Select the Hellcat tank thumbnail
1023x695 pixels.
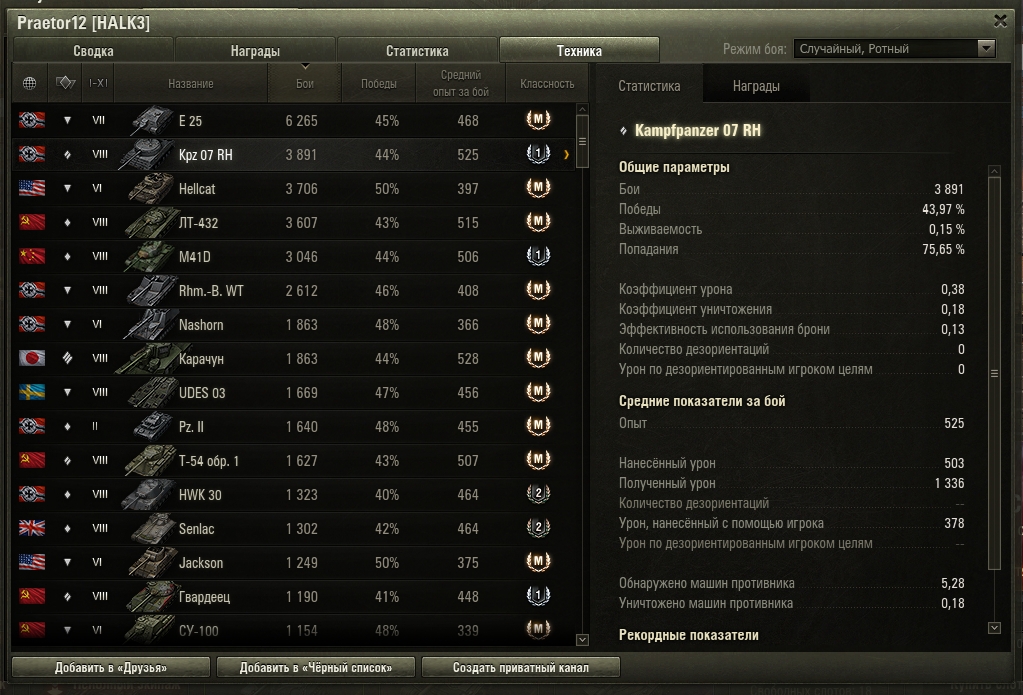[151, 189]
